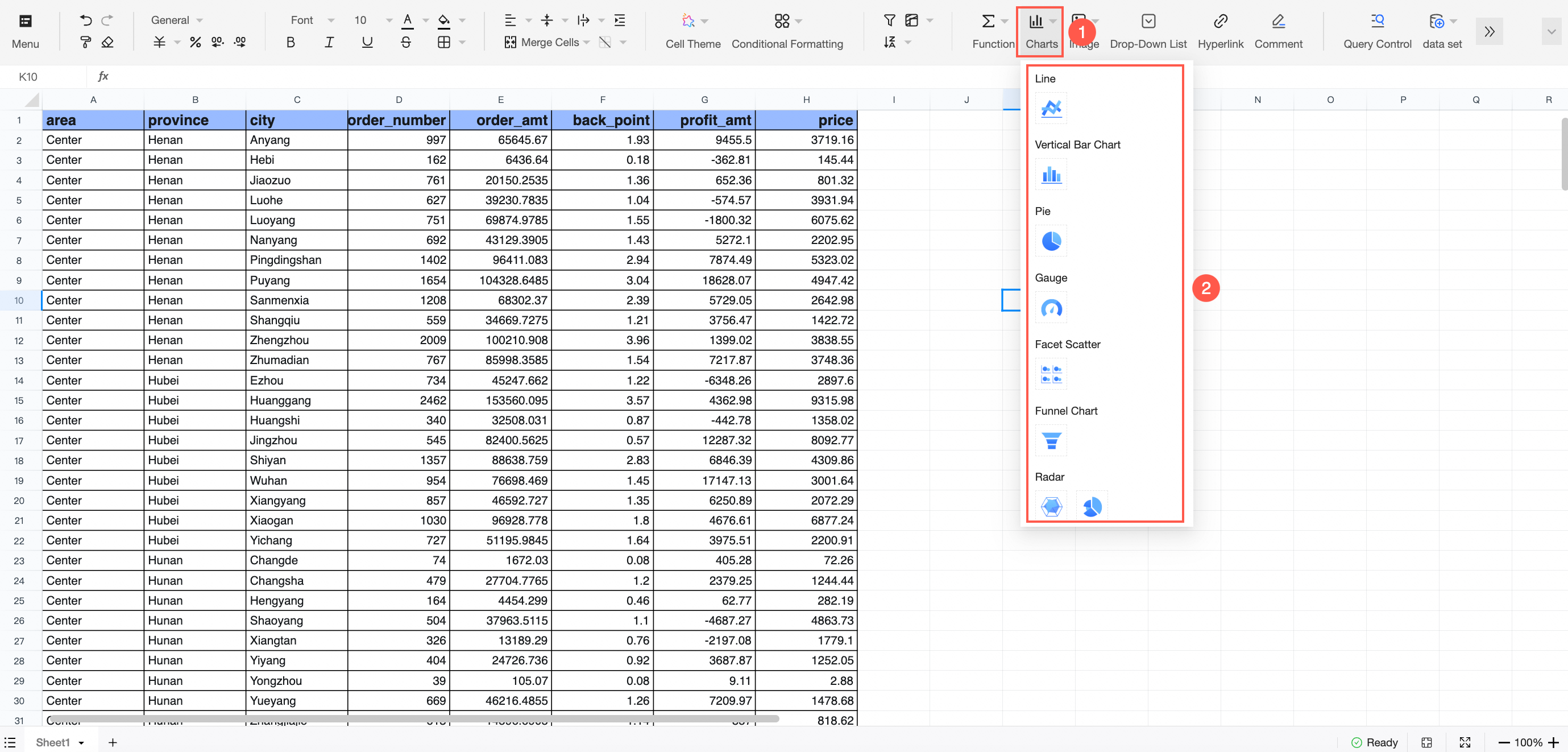Image resolution: width=1568 pixels, height=752 pixels.
Task: Select the Line chart type
Action: coord(1051,109)
